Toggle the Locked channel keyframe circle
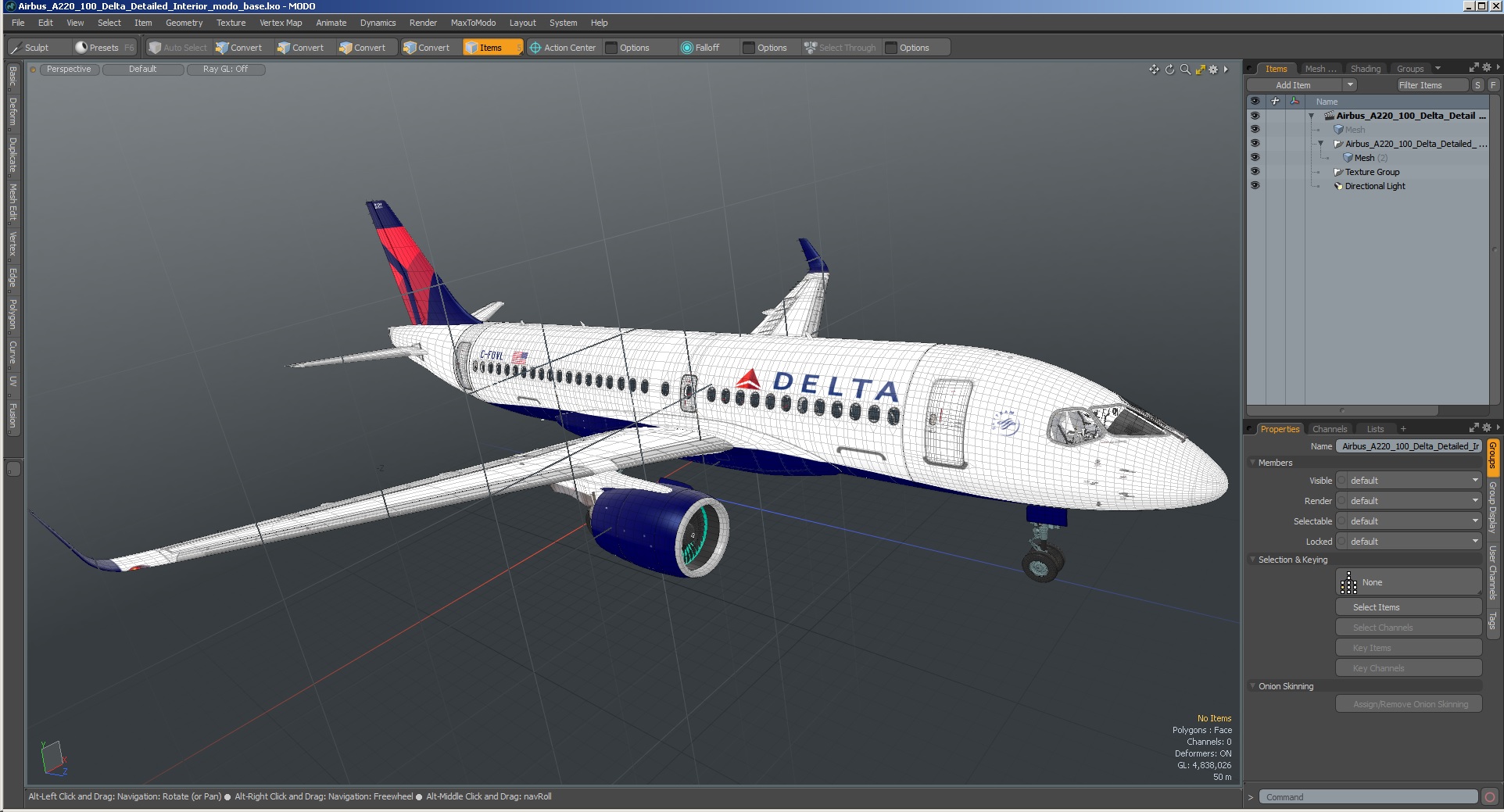 coord(1341,542)
